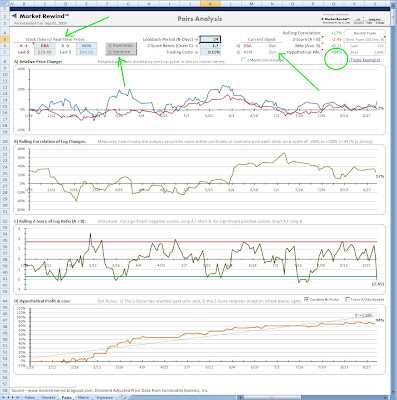Check the Ticker A Only checkbox
The image size is (397, 400).
point(347,299)
